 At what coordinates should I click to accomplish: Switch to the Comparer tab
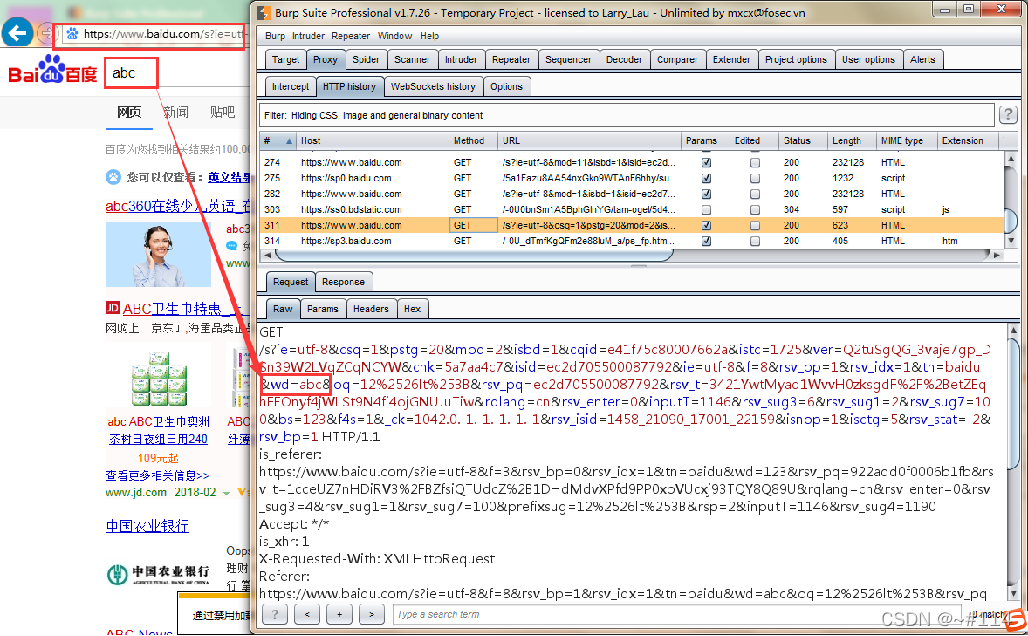(x=677, y=60)
